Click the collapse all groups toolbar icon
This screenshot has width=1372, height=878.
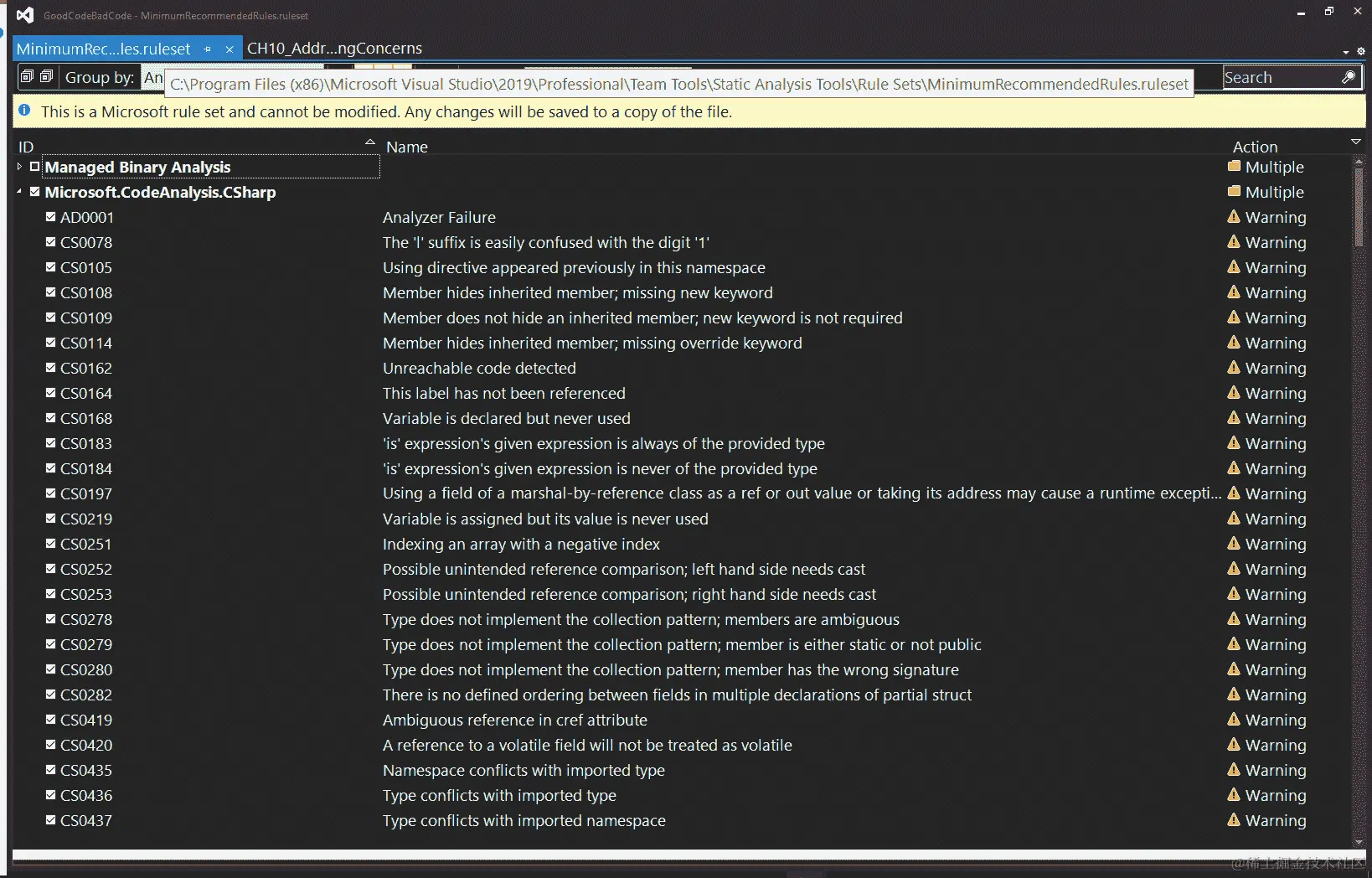[x=47, y=76]
